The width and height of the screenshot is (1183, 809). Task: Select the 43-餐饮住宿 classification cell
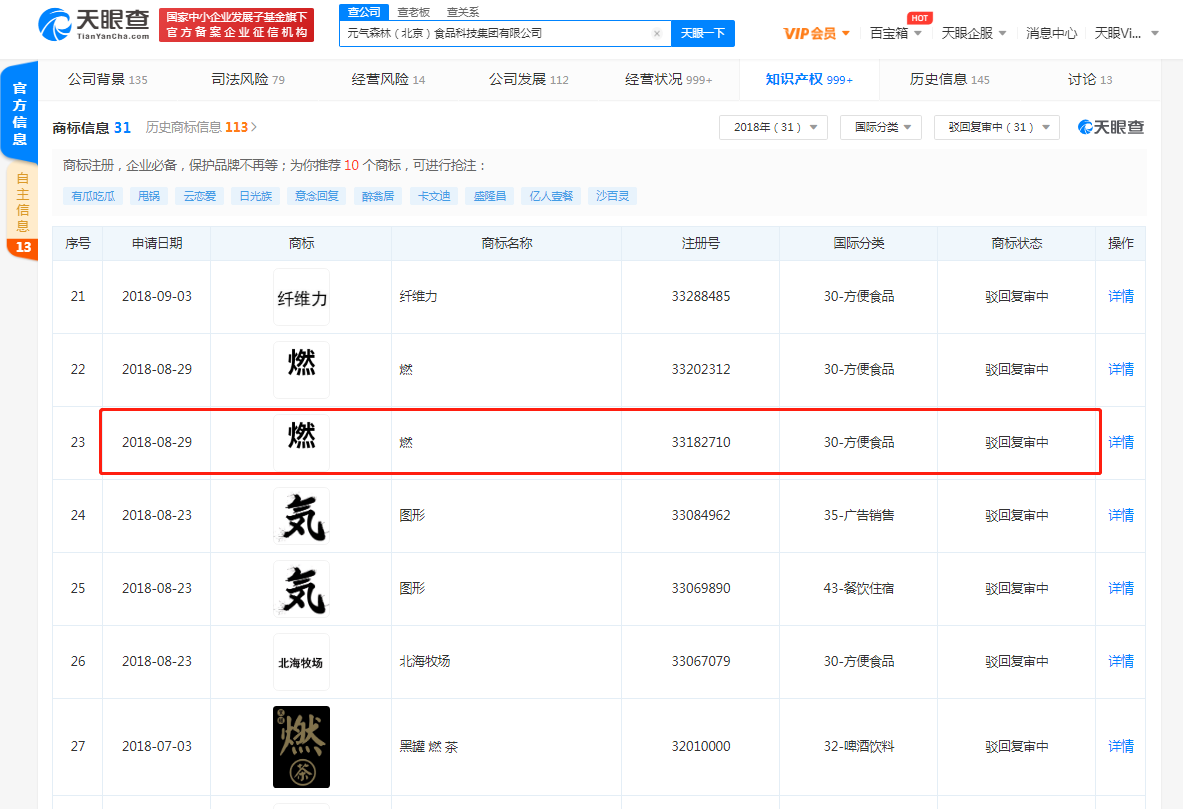click(859, 588)
